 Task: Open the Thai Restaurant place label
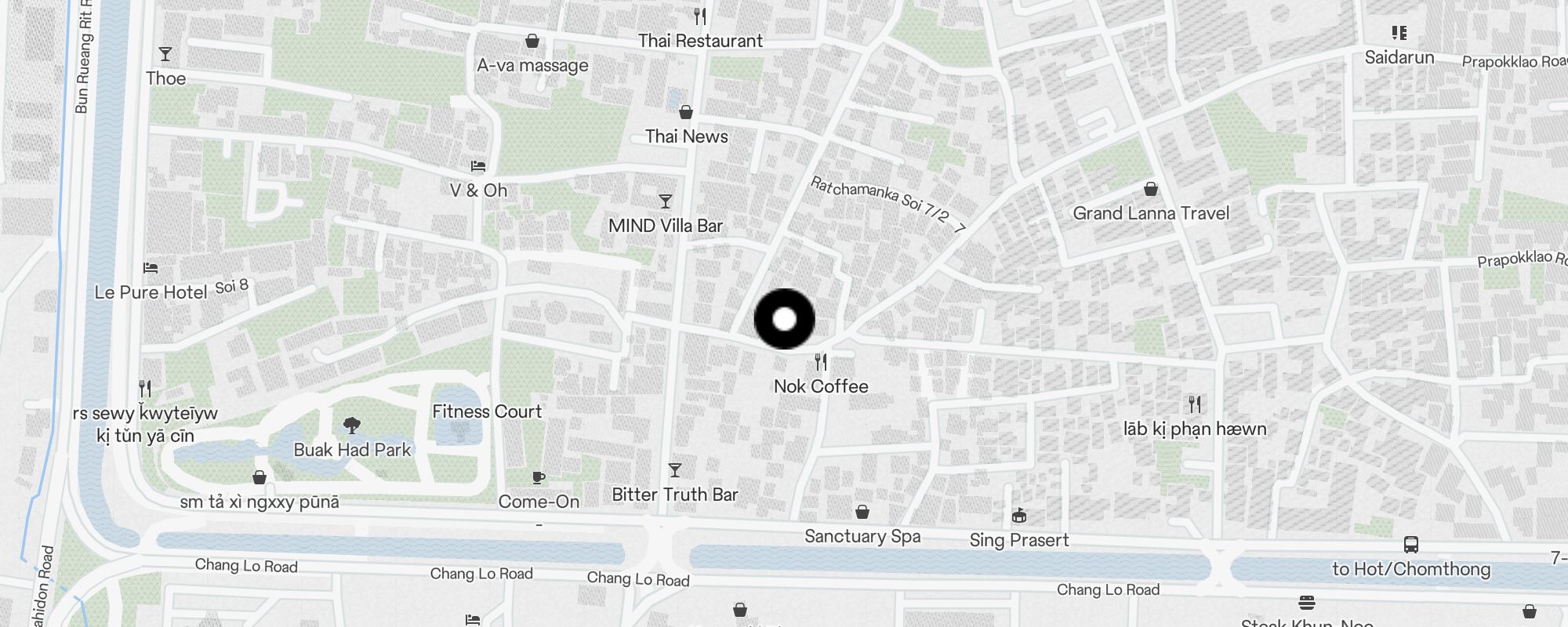[700, 41]
